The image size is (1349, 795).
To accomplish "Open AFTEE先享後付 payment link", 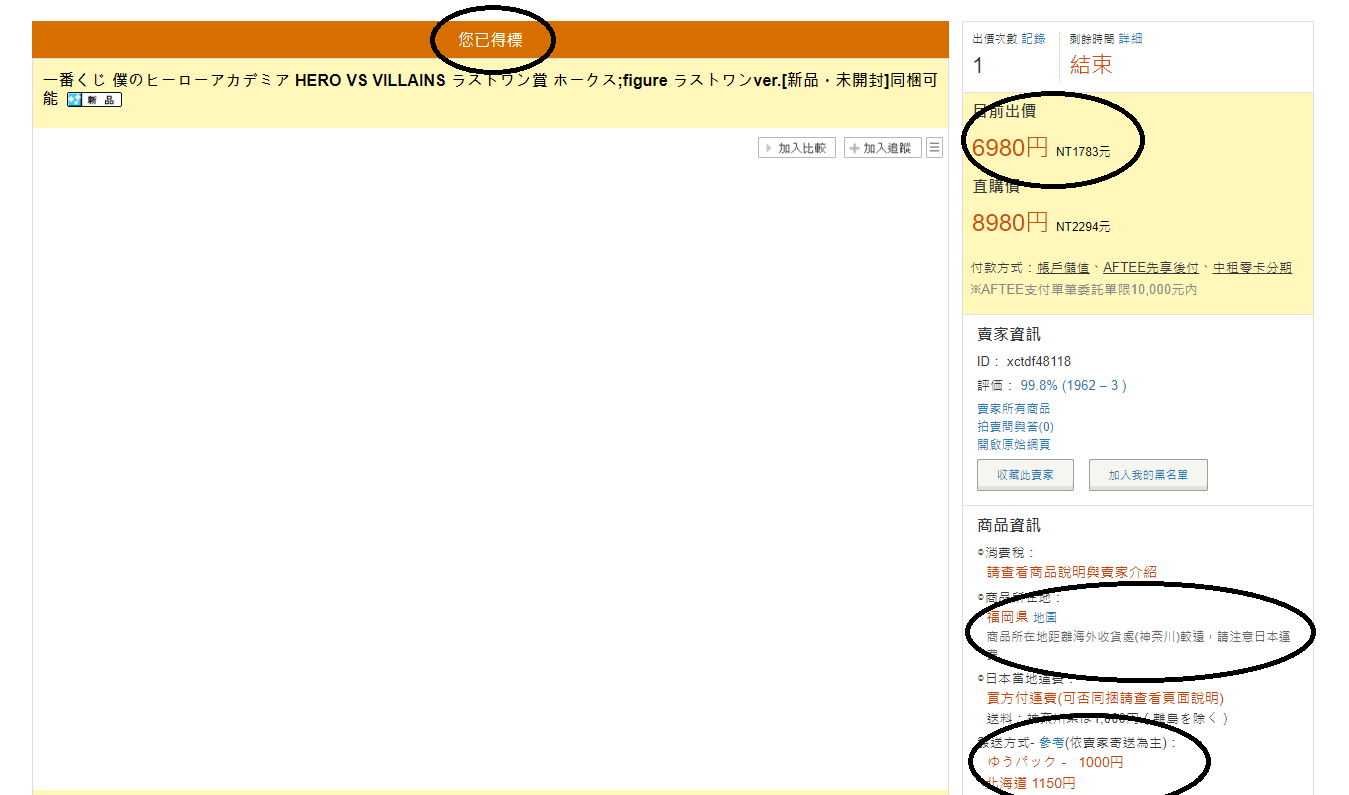I will point(1150,268).
